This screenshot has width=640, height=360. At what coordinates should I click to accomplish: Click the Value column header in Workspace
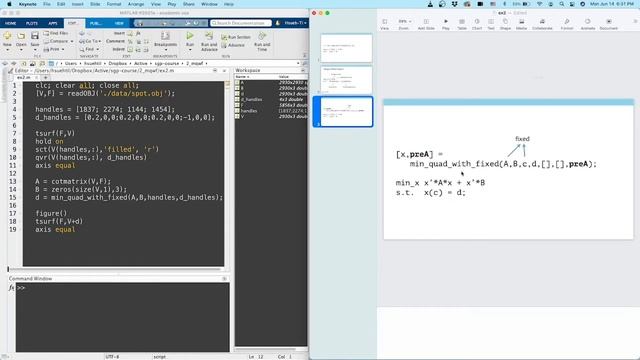point(284,77)
